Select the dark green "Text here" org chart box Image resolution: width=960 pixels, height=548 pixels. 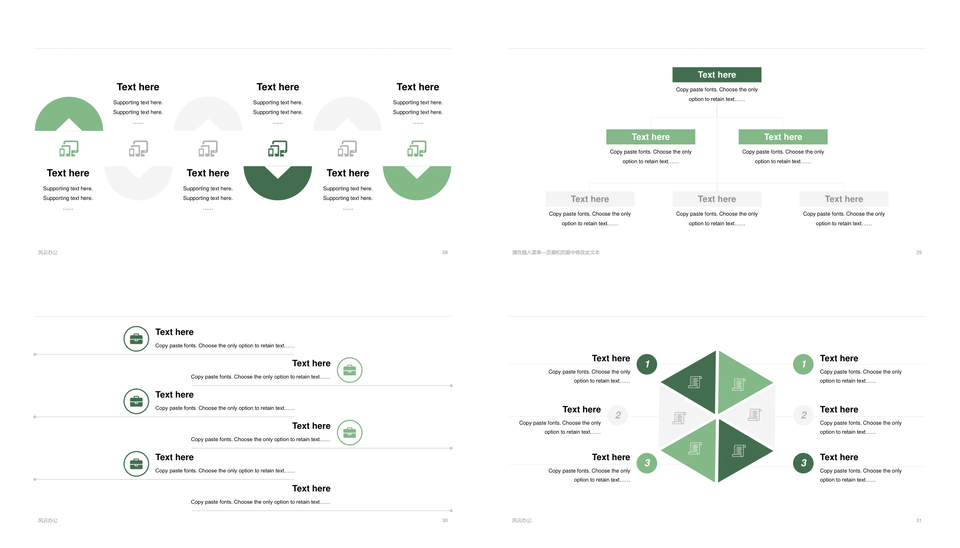pos(716,75)
